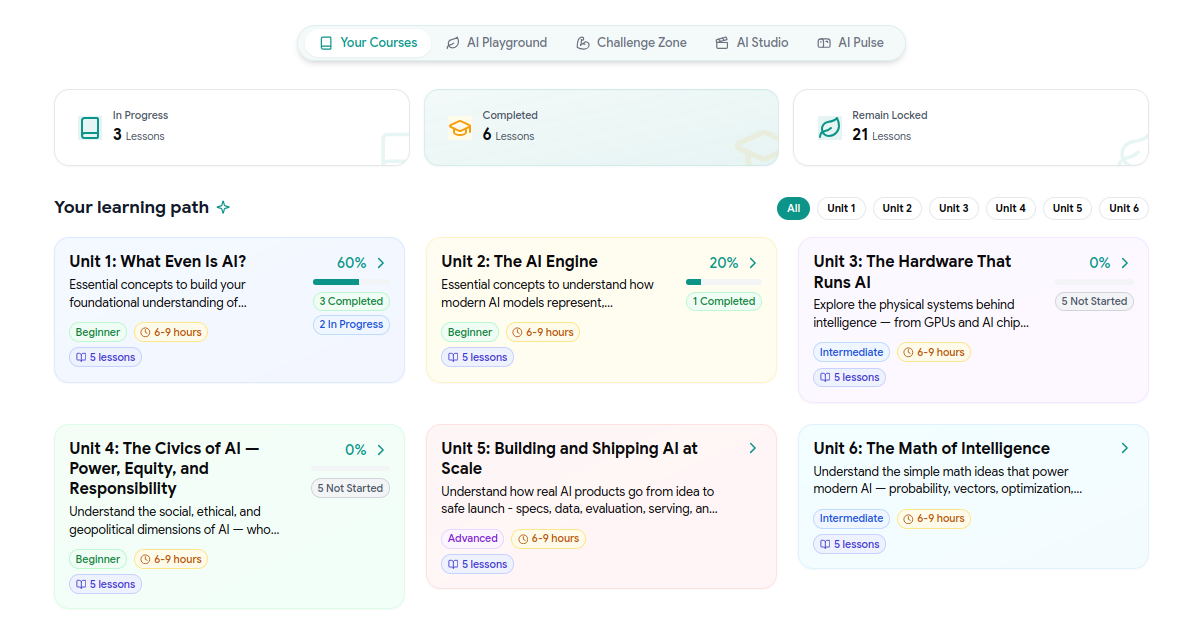Image resolution: width=1200 pixels, height=630 pixels.
Task: Click the In Progress book icon
Action: (x=90, y=128)
